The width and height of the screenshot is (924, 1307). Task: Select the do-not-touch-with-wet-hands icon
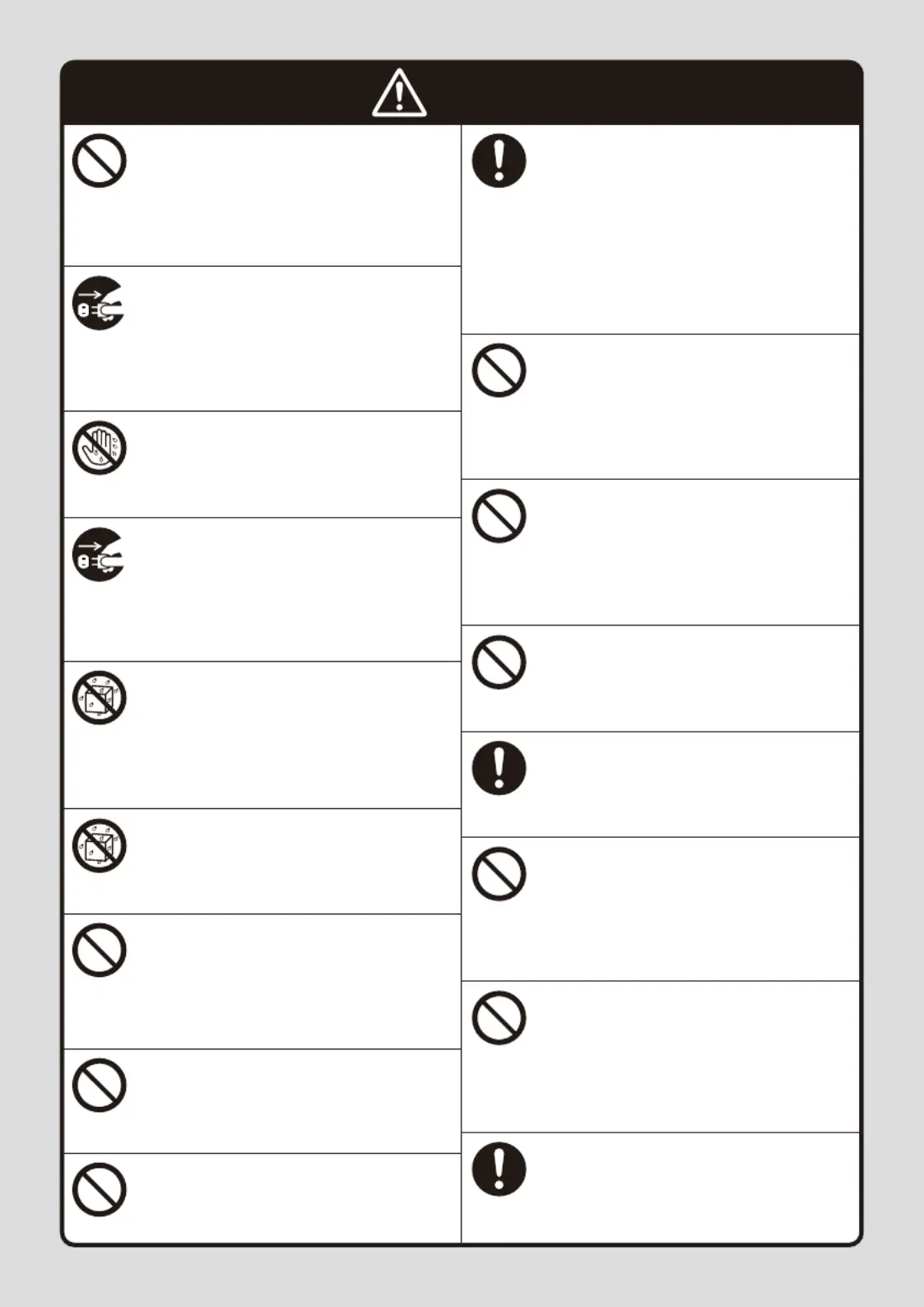tap(99, 449)
